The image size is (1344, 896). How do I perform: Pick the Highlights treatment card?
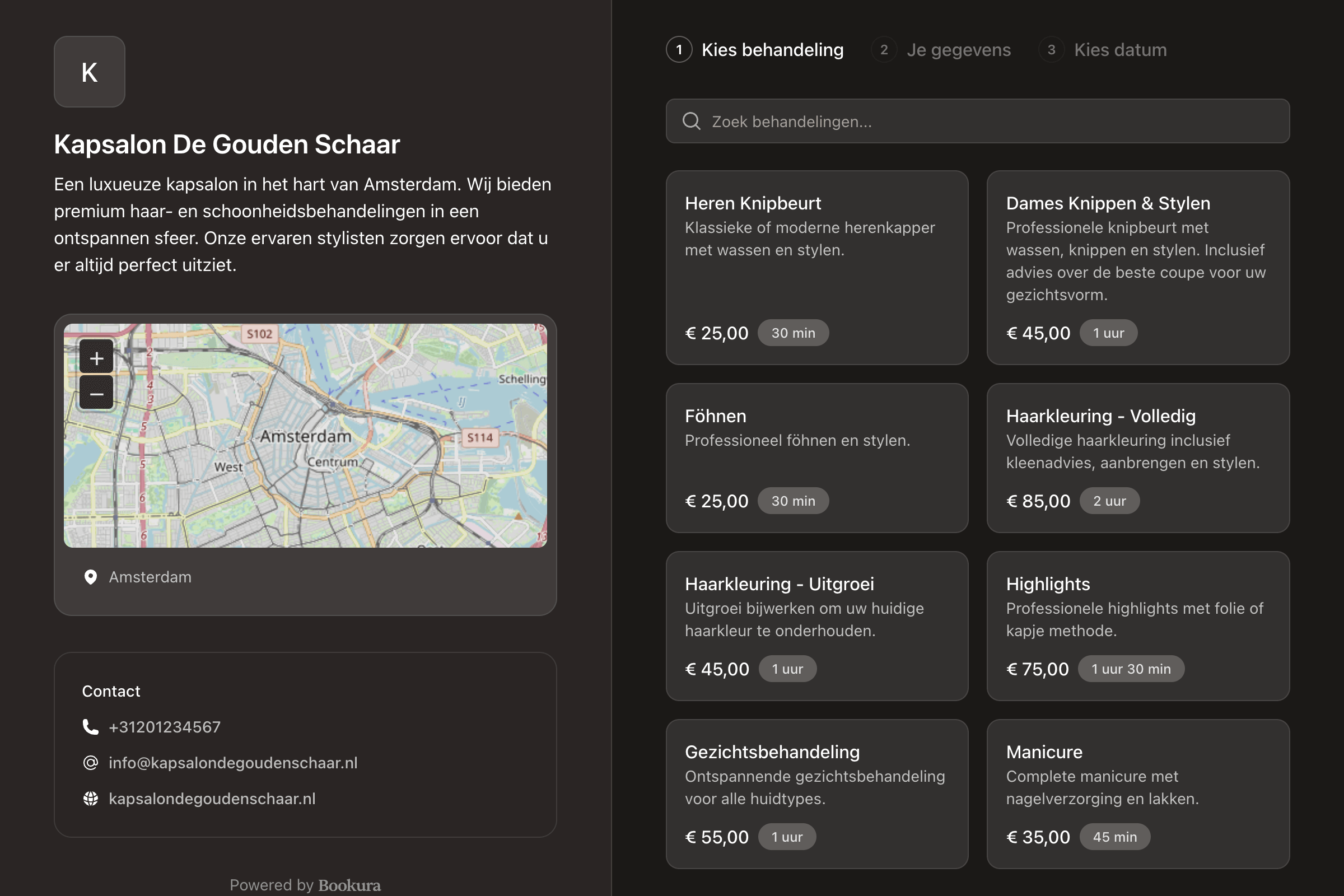[x=1138, y=626]
